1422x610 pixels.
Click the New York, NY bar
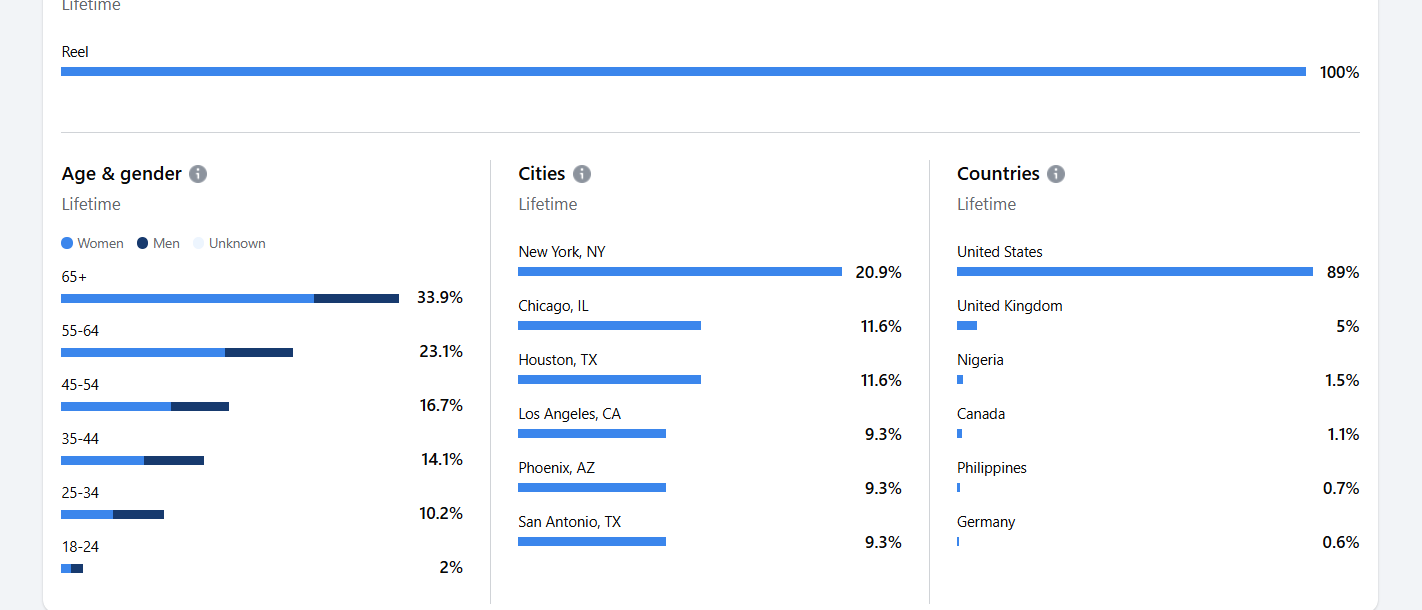click(x=680, y=272)
